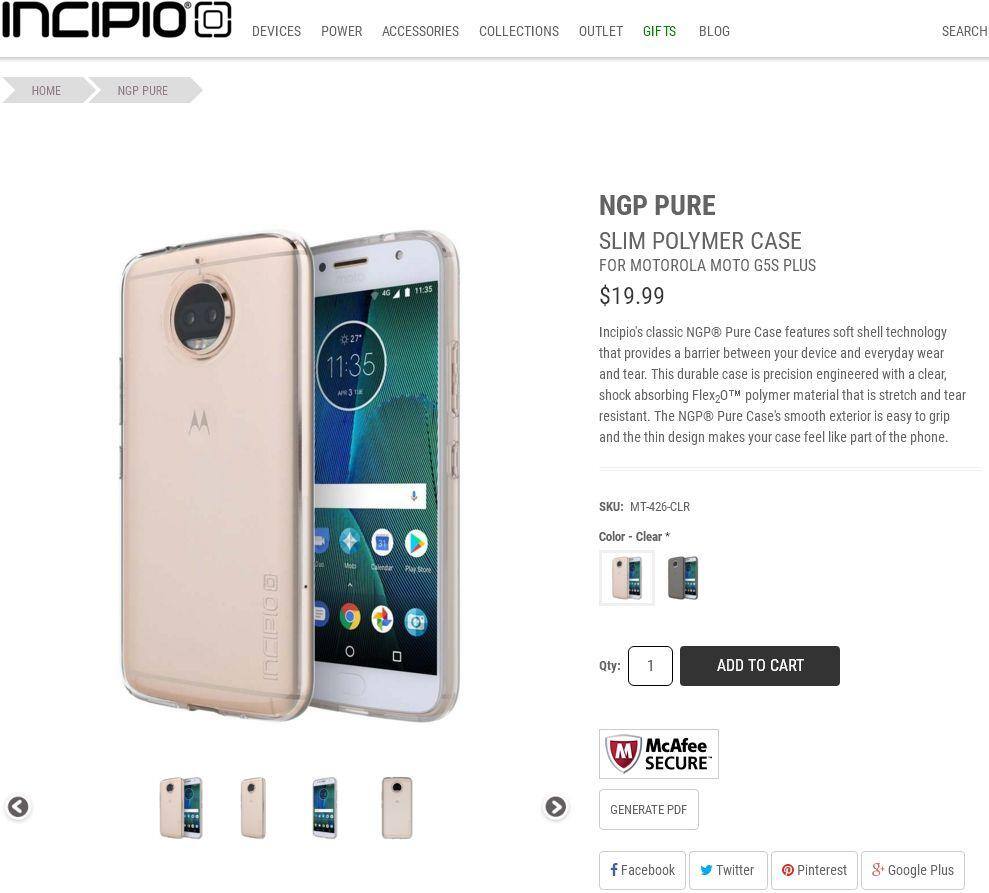The width and height of the screenshot is (989, 893).
Task: Open Search in the header
Action: pos(964,32)
